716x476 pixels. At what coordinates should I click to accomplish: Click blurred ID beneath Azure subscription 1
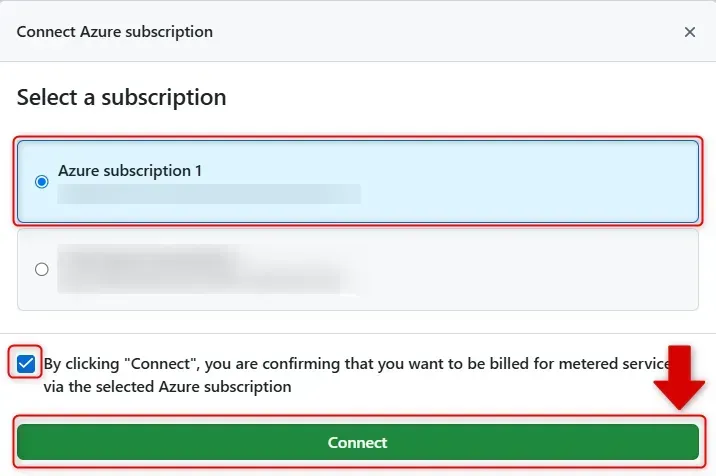pyautogui.click(x=208, y=193)
